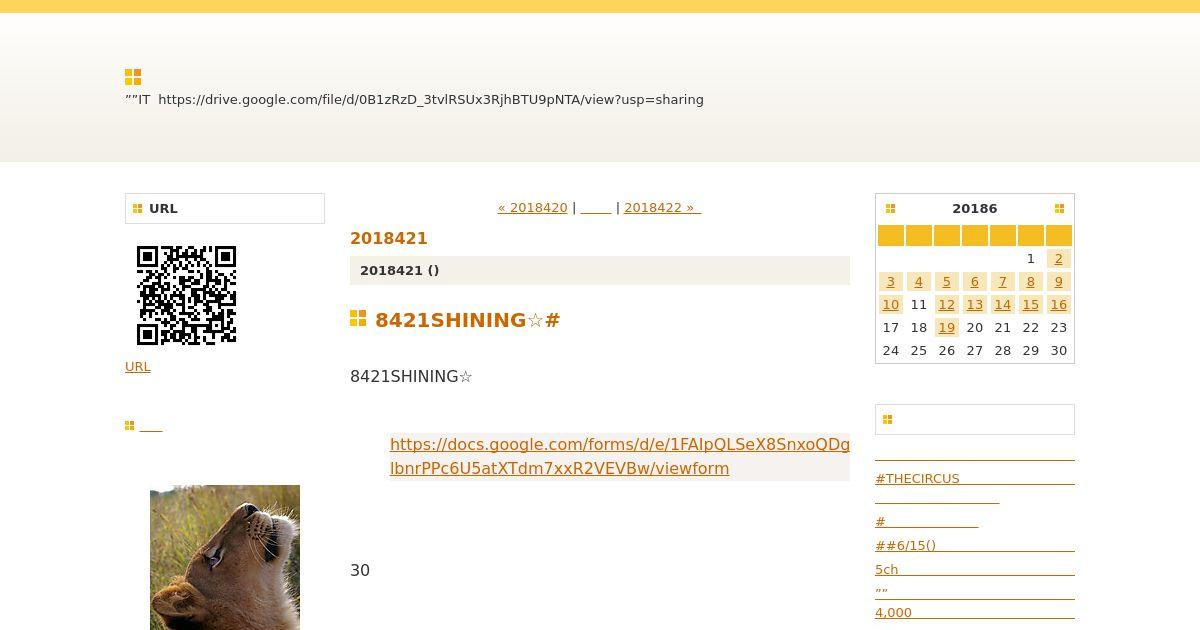Go to previous month in calendar header
This screenshot has height=630, width=1200.
coord(890,208)
